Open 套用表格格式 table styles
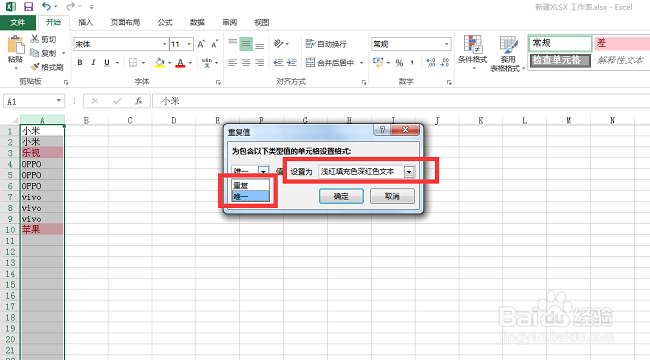Viewport: 650px width, 360px height. click(507, 54)
